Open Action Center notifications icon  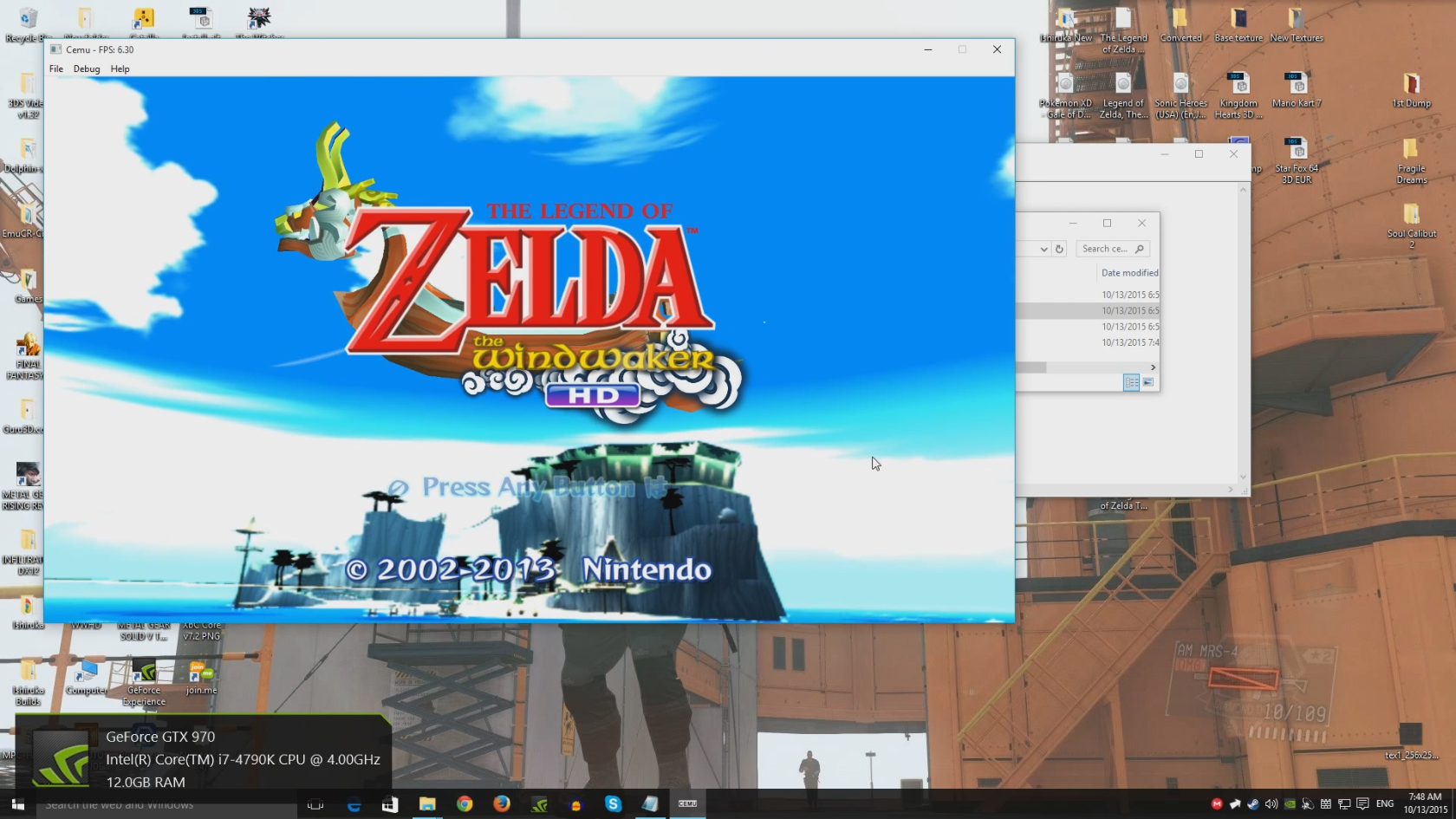(1362, 804)
